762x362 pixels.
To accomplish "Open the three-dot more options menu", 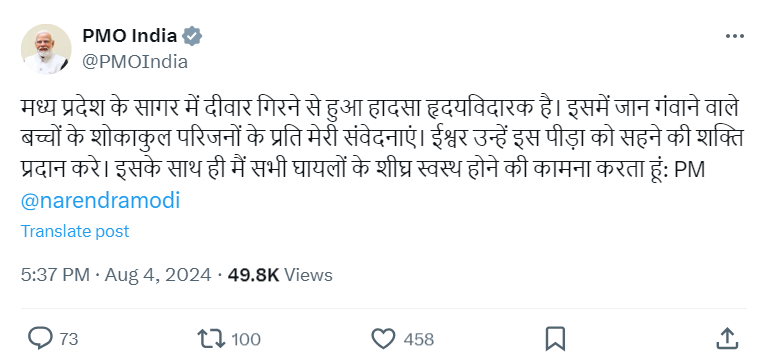I will [734, 36].
